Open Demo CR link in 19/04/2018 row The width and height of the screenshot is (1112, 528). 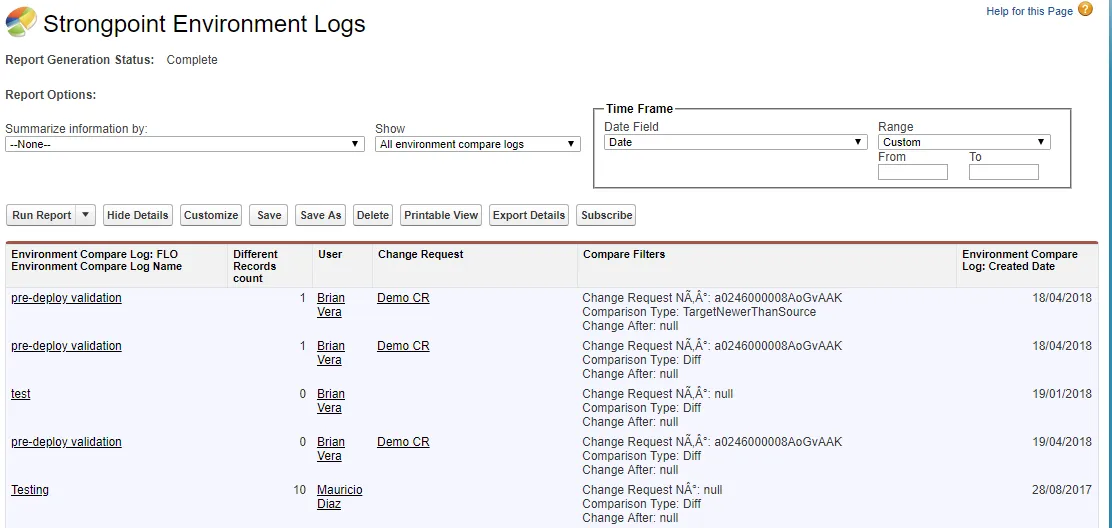point(403,442)
